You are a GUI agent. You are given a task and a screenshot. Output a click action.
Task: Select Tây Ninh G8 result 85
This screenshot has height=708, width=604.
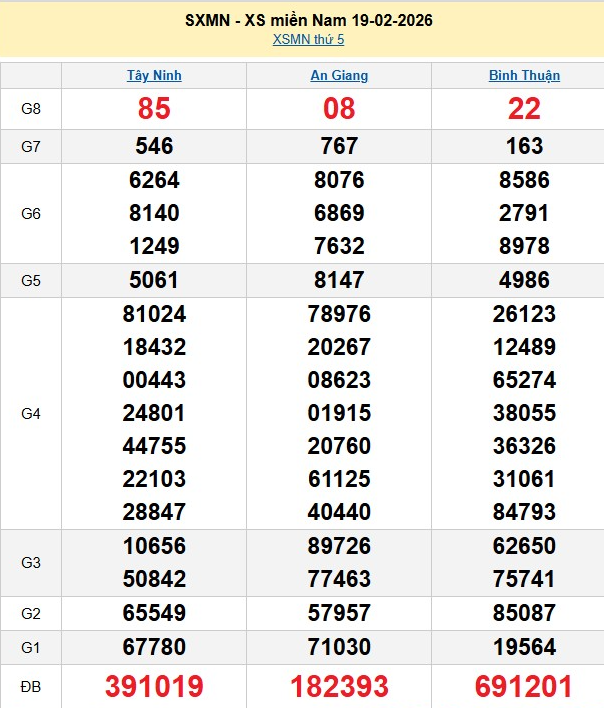[x=154, y=109]
